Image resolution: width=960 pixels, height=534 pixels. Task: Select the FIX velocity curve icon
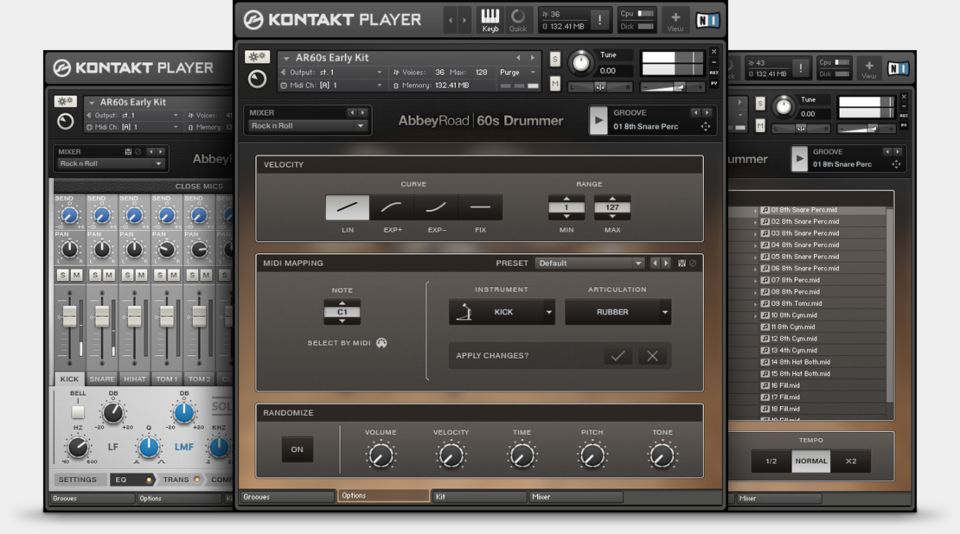(x=480, y=208)
